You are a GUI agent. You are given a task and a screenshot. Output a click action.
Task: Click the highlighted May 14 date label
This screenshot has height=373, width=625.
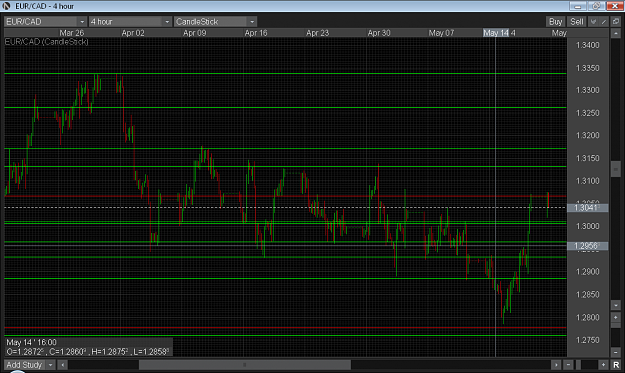pos(496,33)
